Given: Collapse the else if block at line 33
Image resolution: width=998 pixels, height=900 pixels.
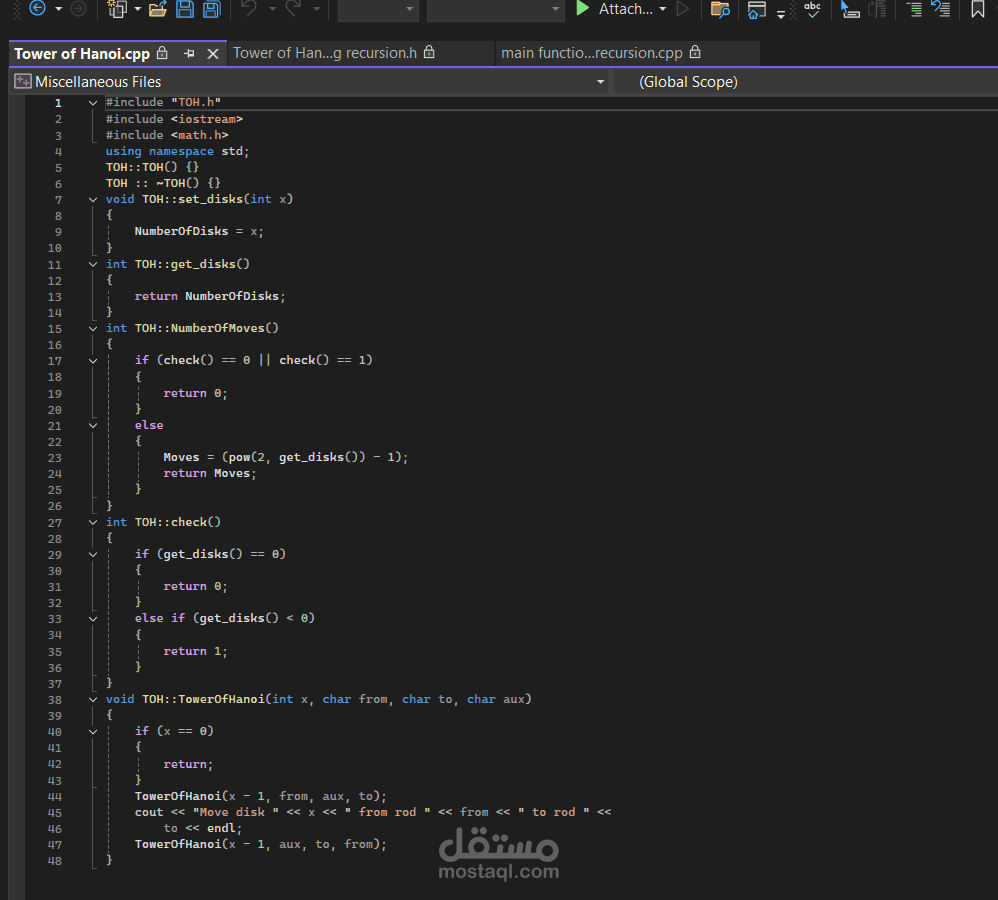Looking at the screenshot, I should (93, 619).
